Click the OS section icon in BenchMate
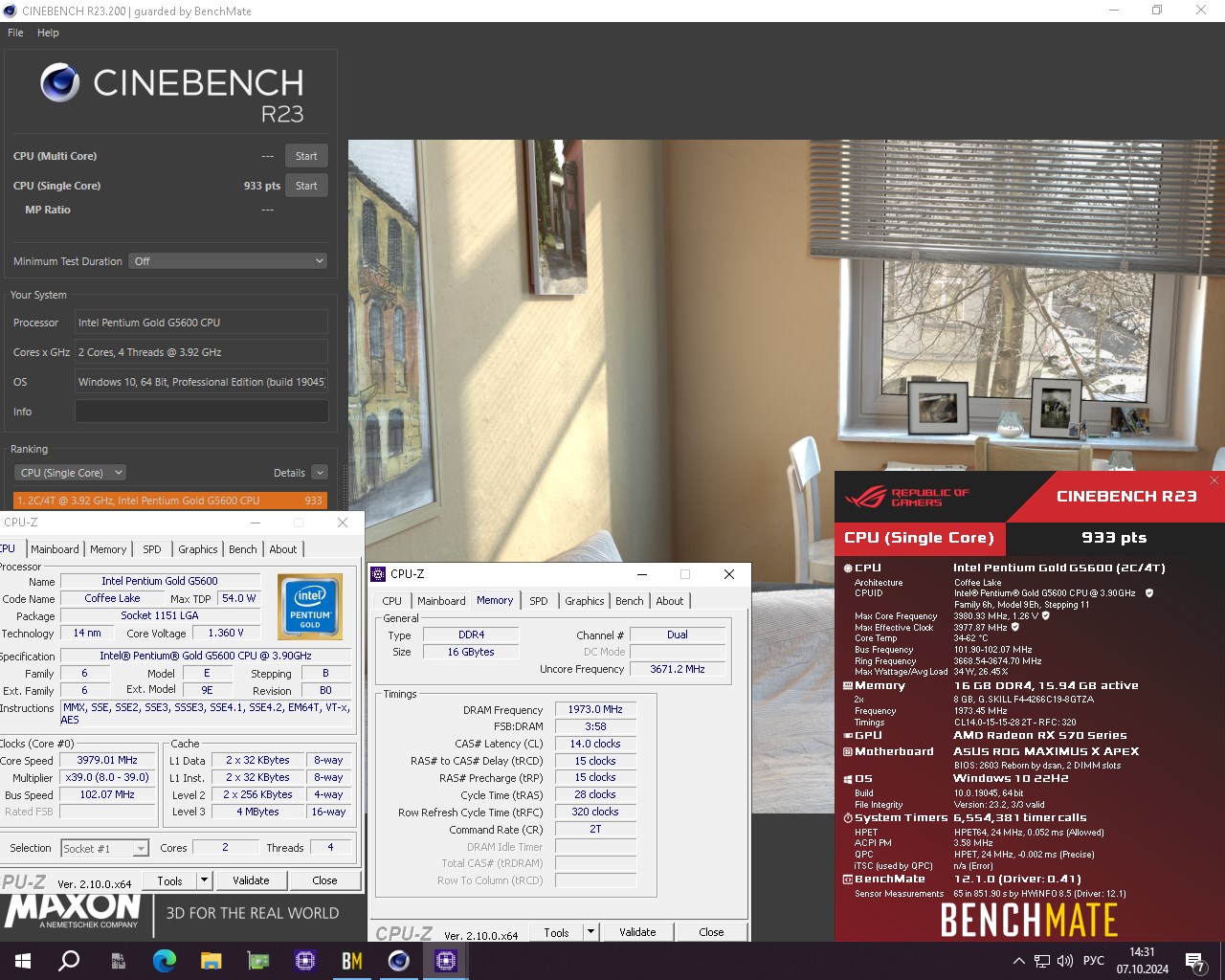Viewport: 1225px width, 980px height. [x=848, y=779]
